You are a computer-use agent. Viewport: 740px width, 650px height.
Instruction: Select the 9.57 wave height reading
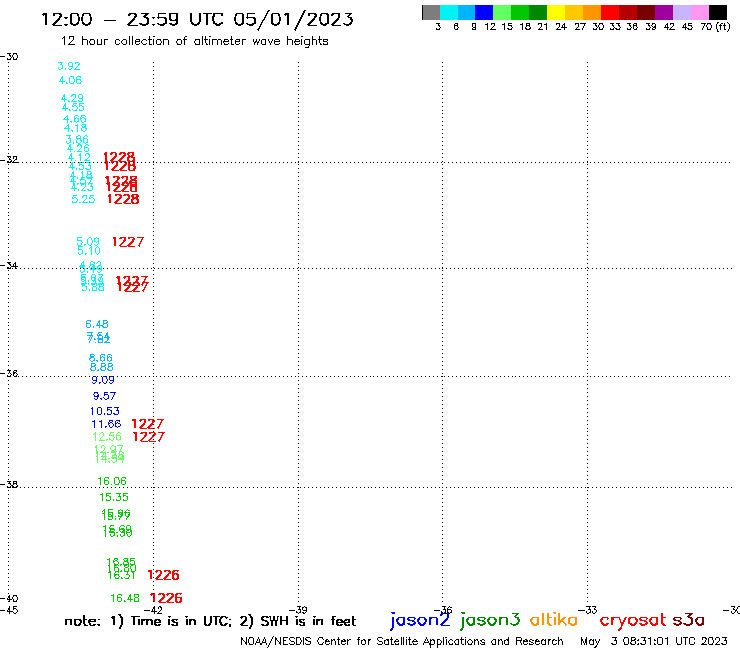pos(104,396)
